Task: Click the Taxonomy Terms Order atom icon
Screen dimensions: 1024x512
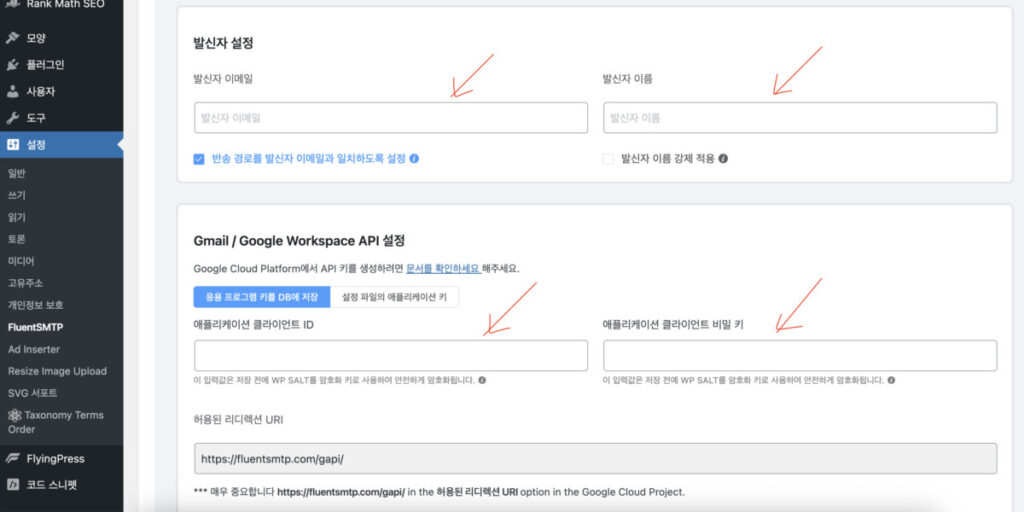Action: point(14,415)
